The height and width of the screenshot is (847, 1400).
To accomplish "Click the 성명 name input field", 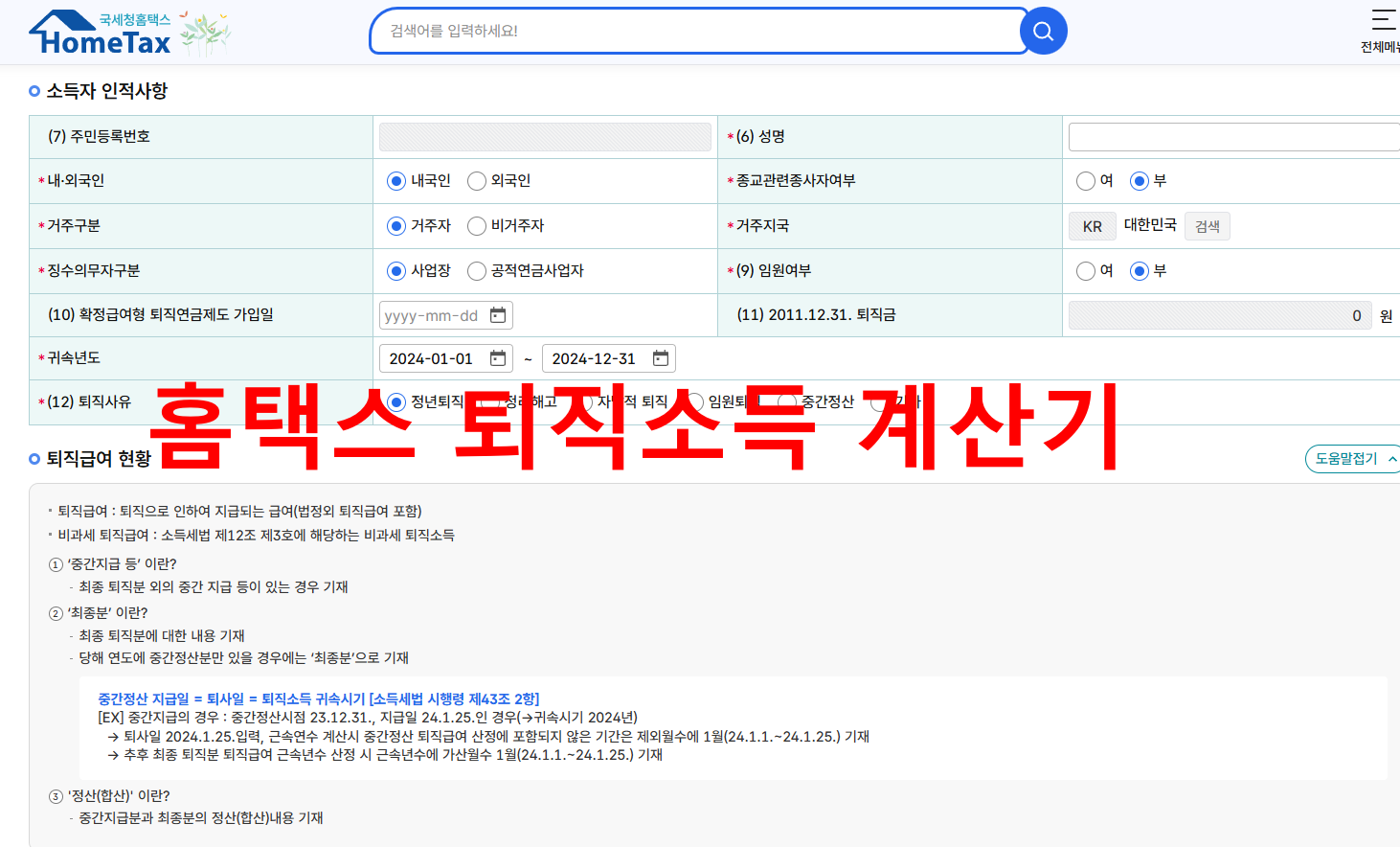I will (x=1234, y=137).
